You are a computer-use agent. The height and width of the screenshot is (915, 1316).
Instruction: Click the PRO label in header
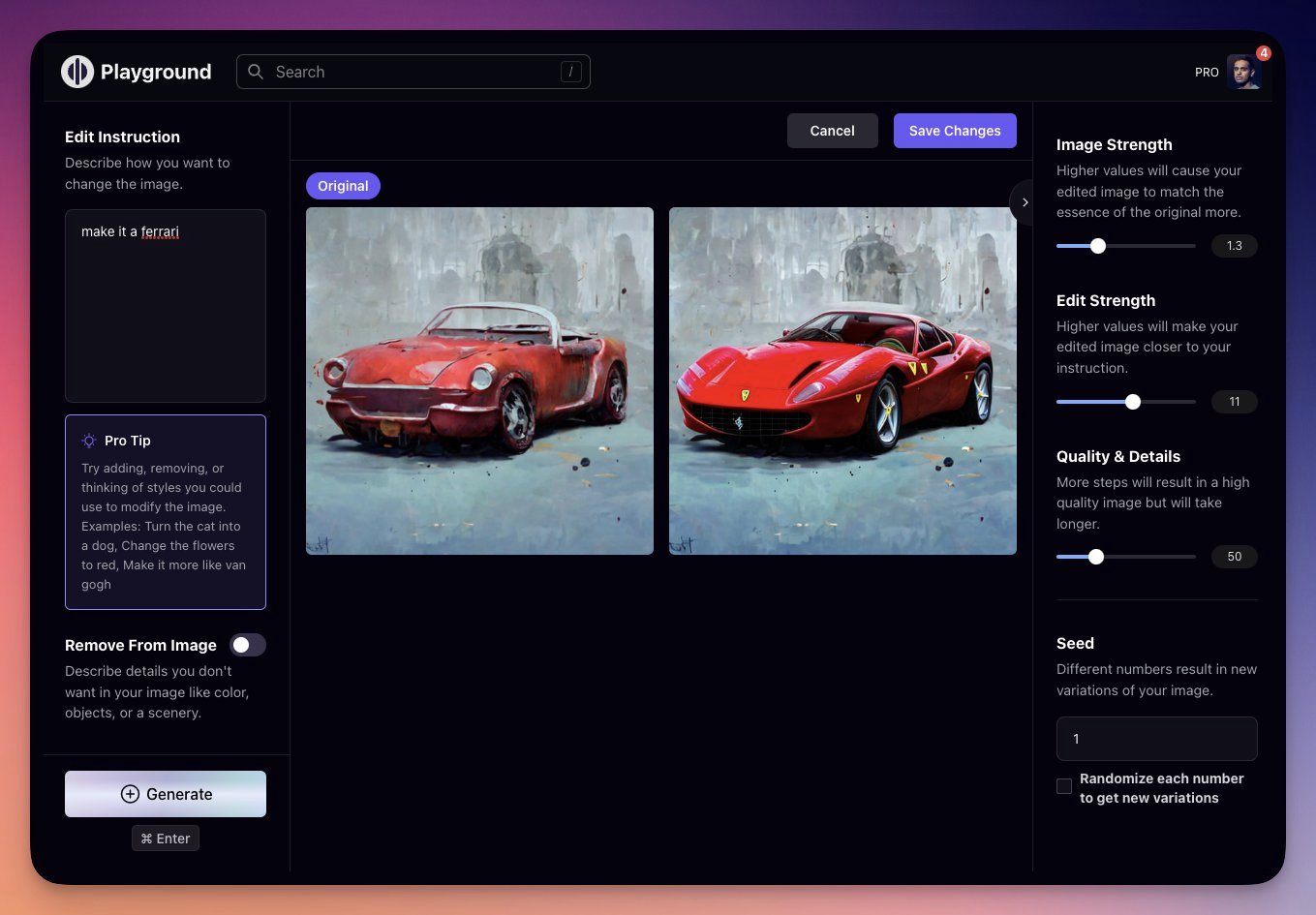(1207, 72)
